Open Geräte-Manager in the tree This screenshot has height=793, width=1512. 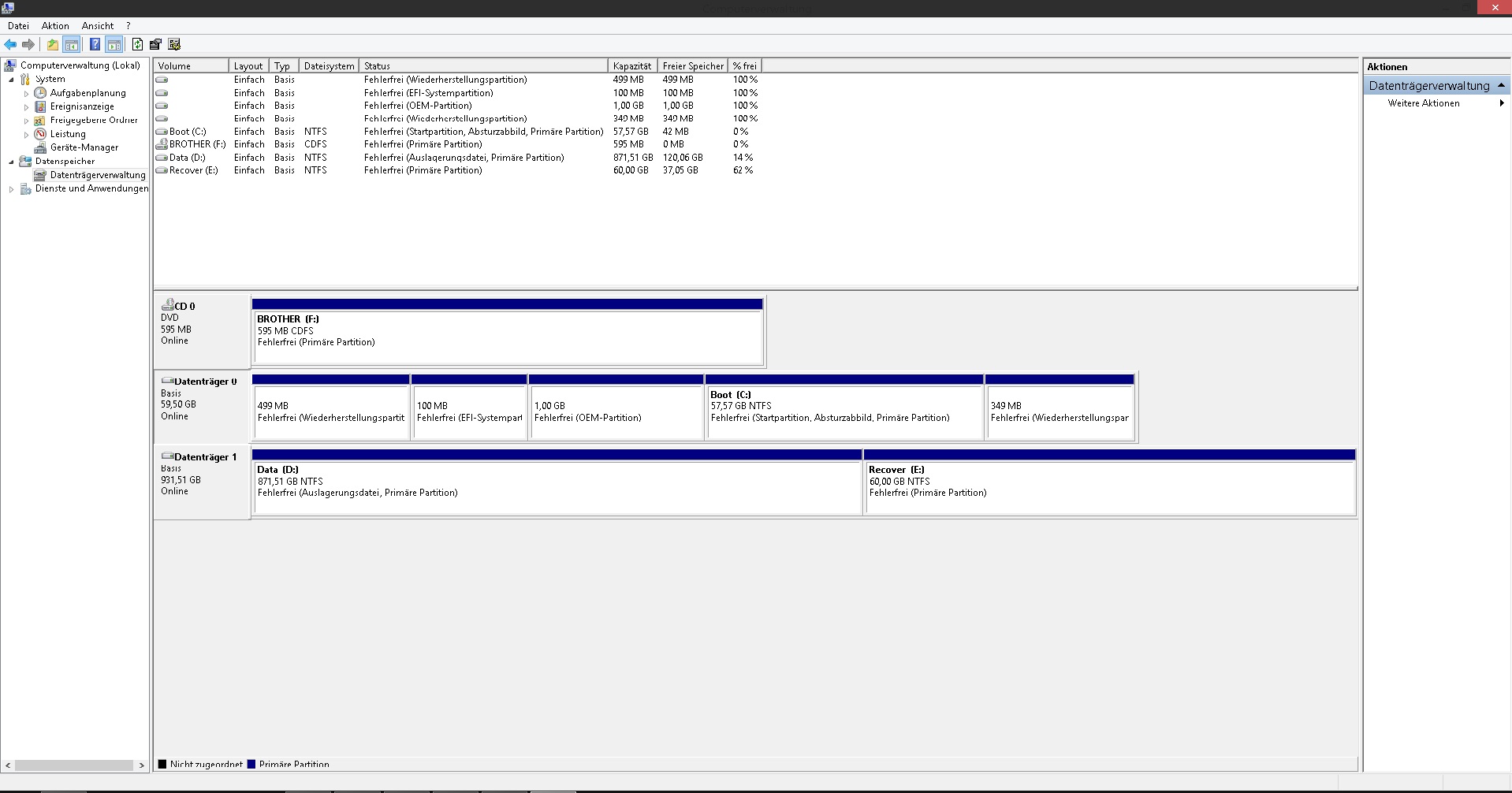(x=84, y=147)
